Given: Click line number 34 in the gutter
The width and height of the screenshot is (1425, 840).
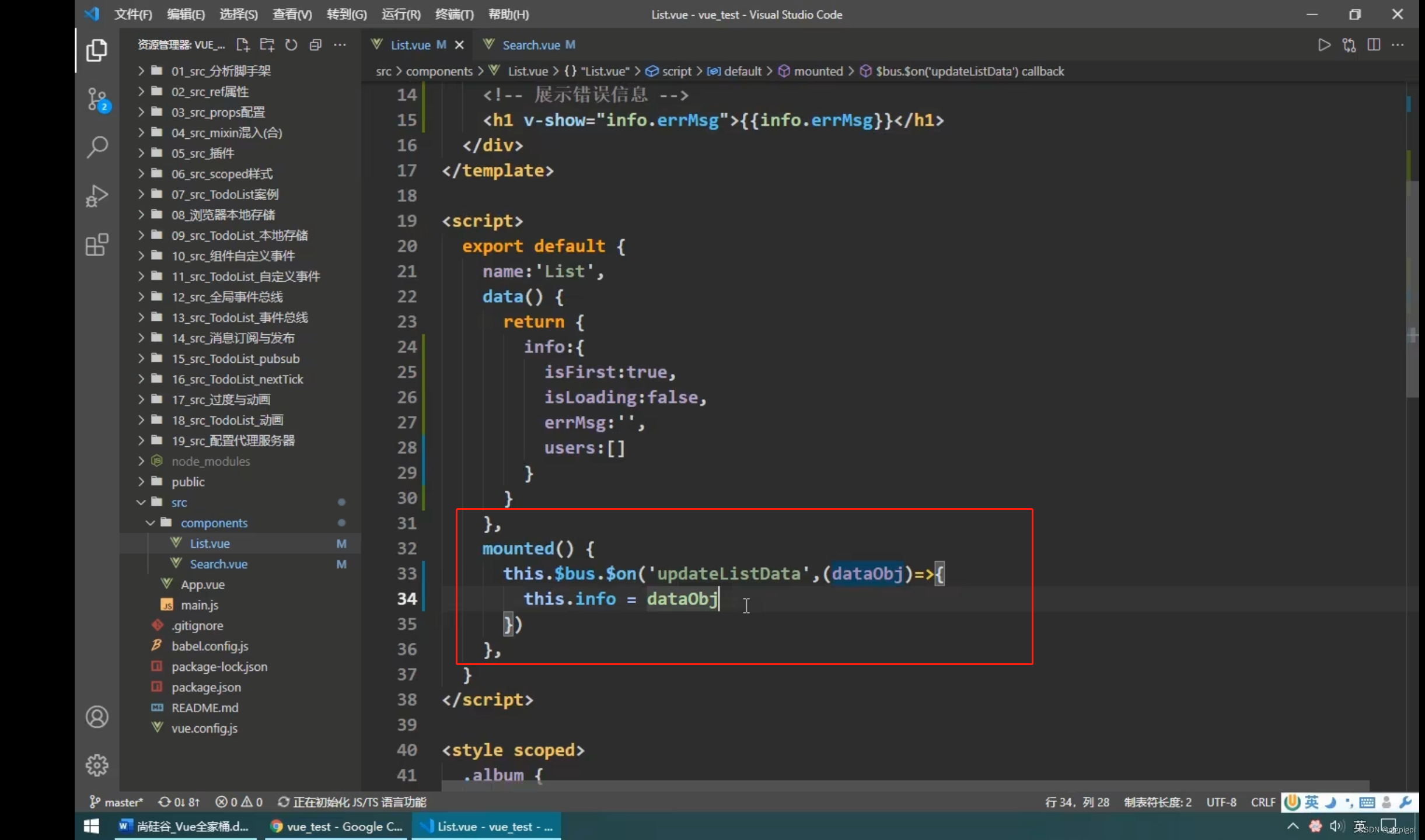Looking at the screenshot, I should [x=407, y=598].
